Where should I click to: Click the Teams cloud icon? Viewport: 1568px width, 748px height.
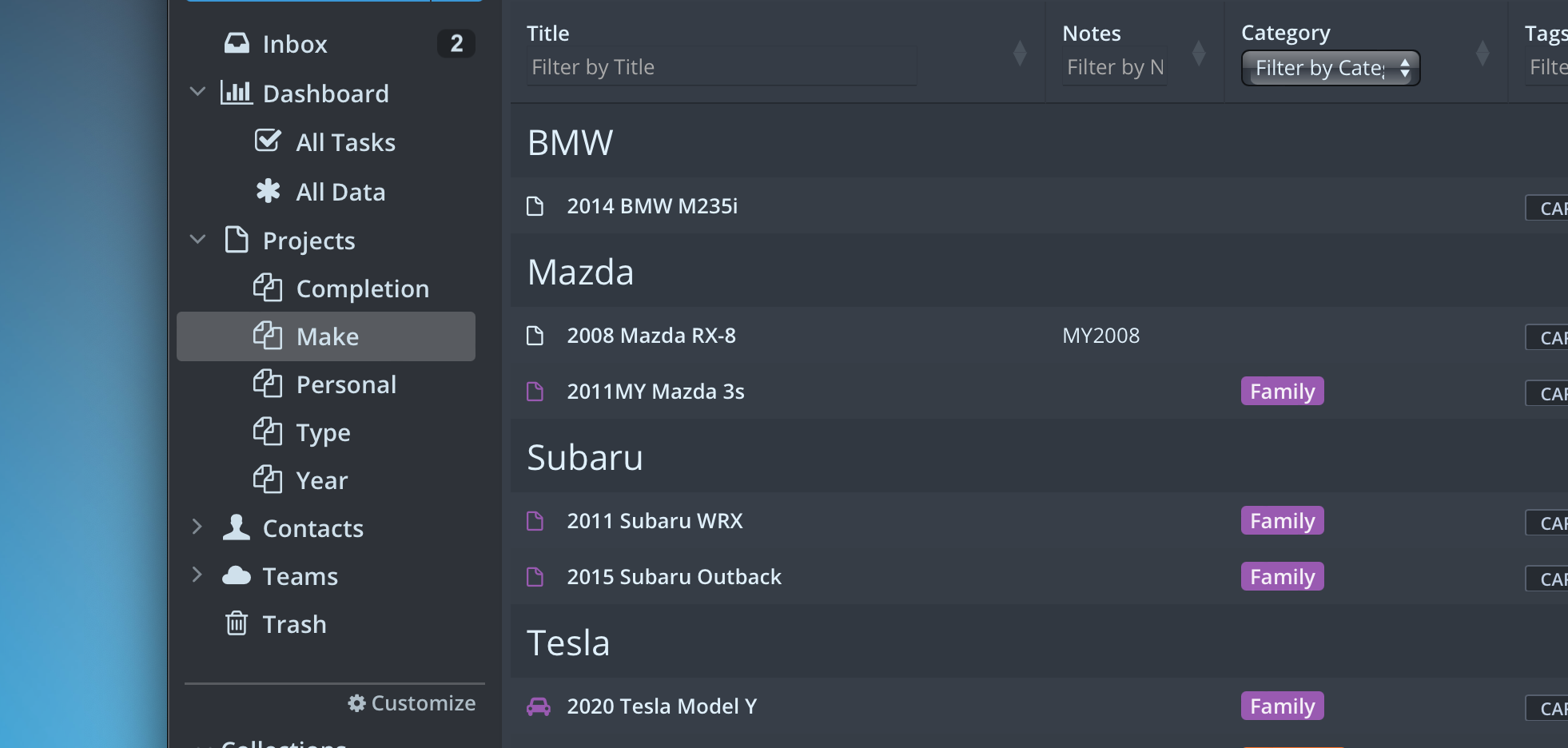point(237,575)
